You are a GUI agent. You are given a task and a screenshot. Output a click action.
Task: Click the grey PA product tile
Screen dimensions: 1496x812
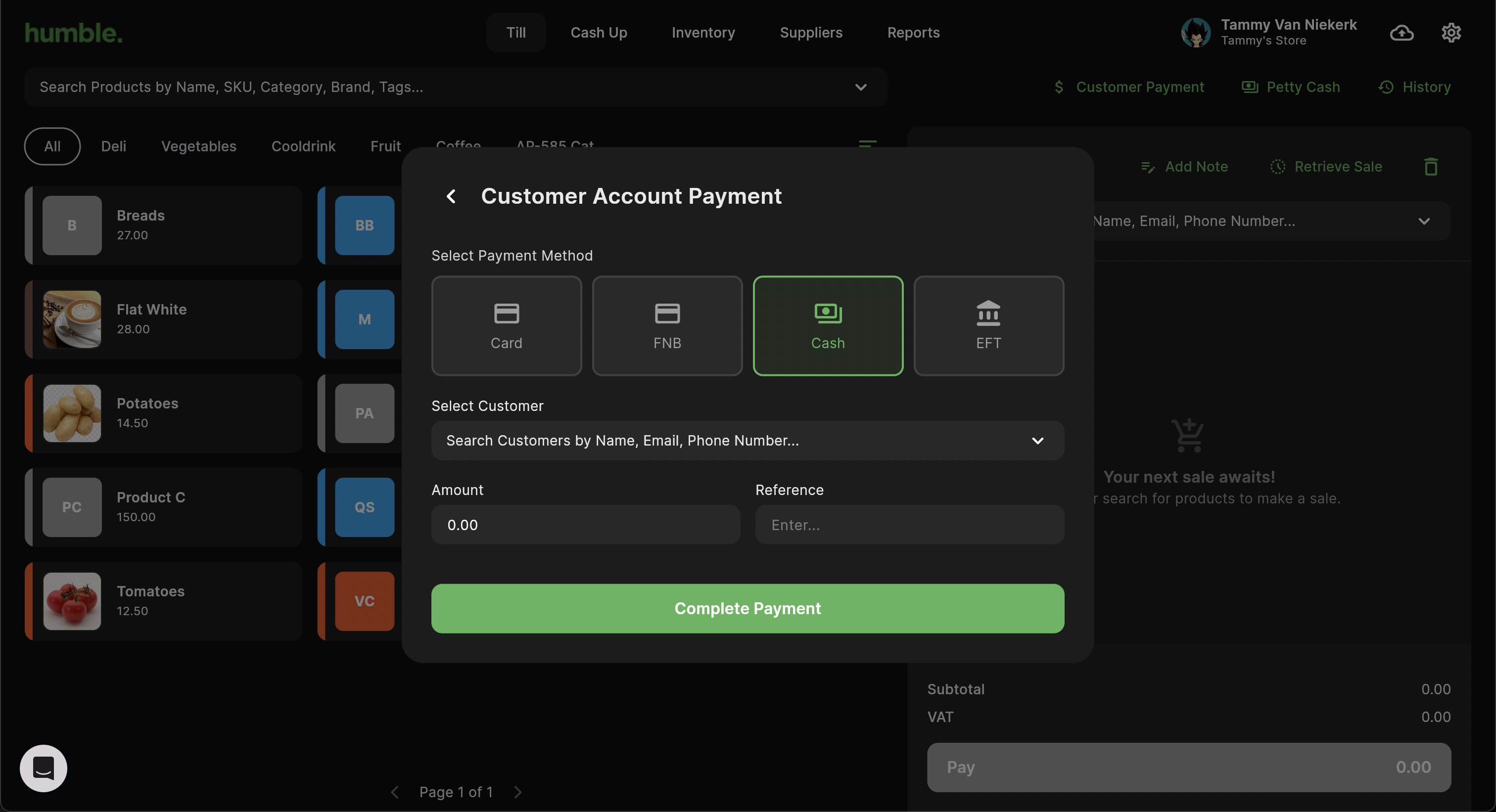[x=365, y=413]
